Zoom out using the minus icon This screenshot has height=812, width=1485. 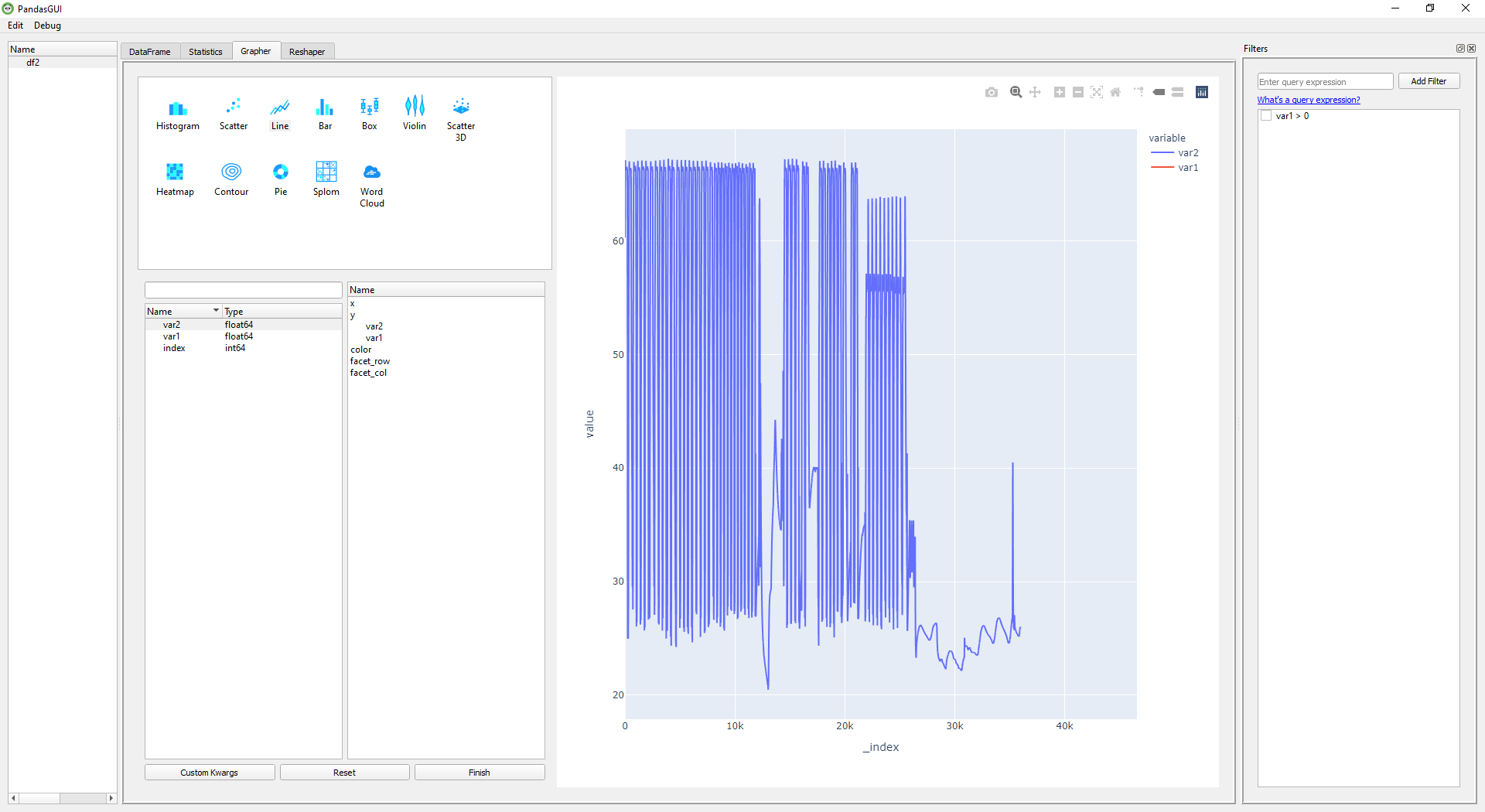tap(1078, 92)
